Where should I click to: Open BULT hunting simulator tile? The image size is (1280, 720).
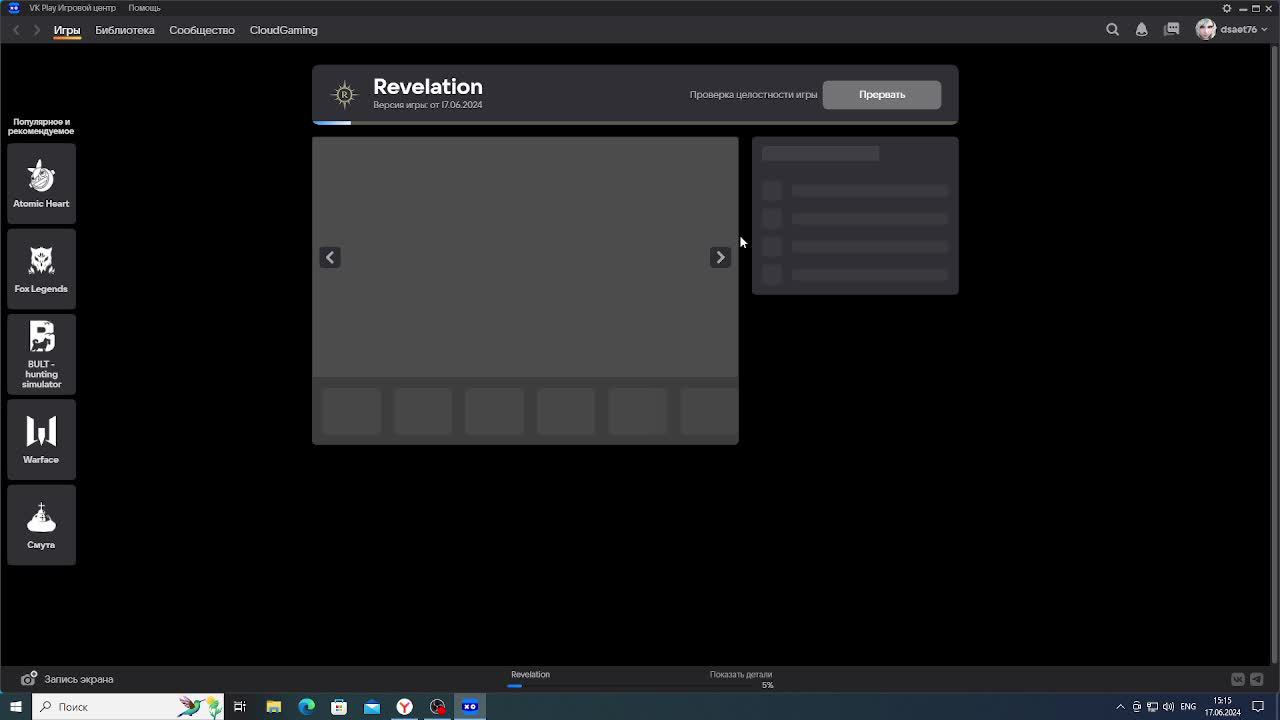point(41,354)
